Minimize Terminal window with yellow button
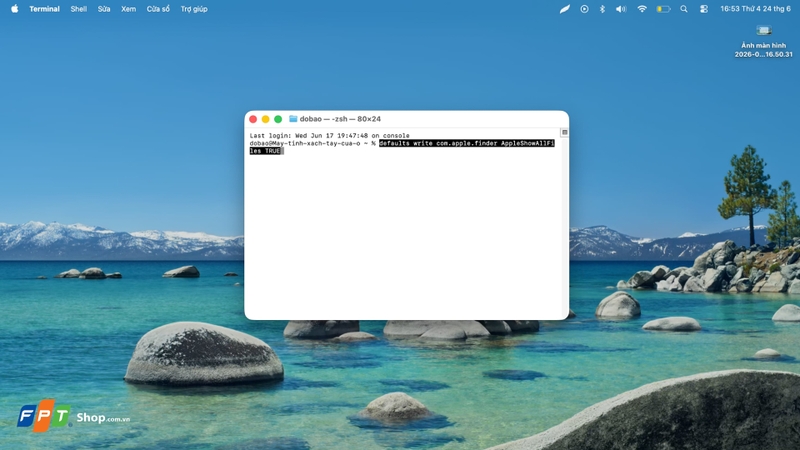This screenshot has height=450, width=800. [x=265, y=119]
